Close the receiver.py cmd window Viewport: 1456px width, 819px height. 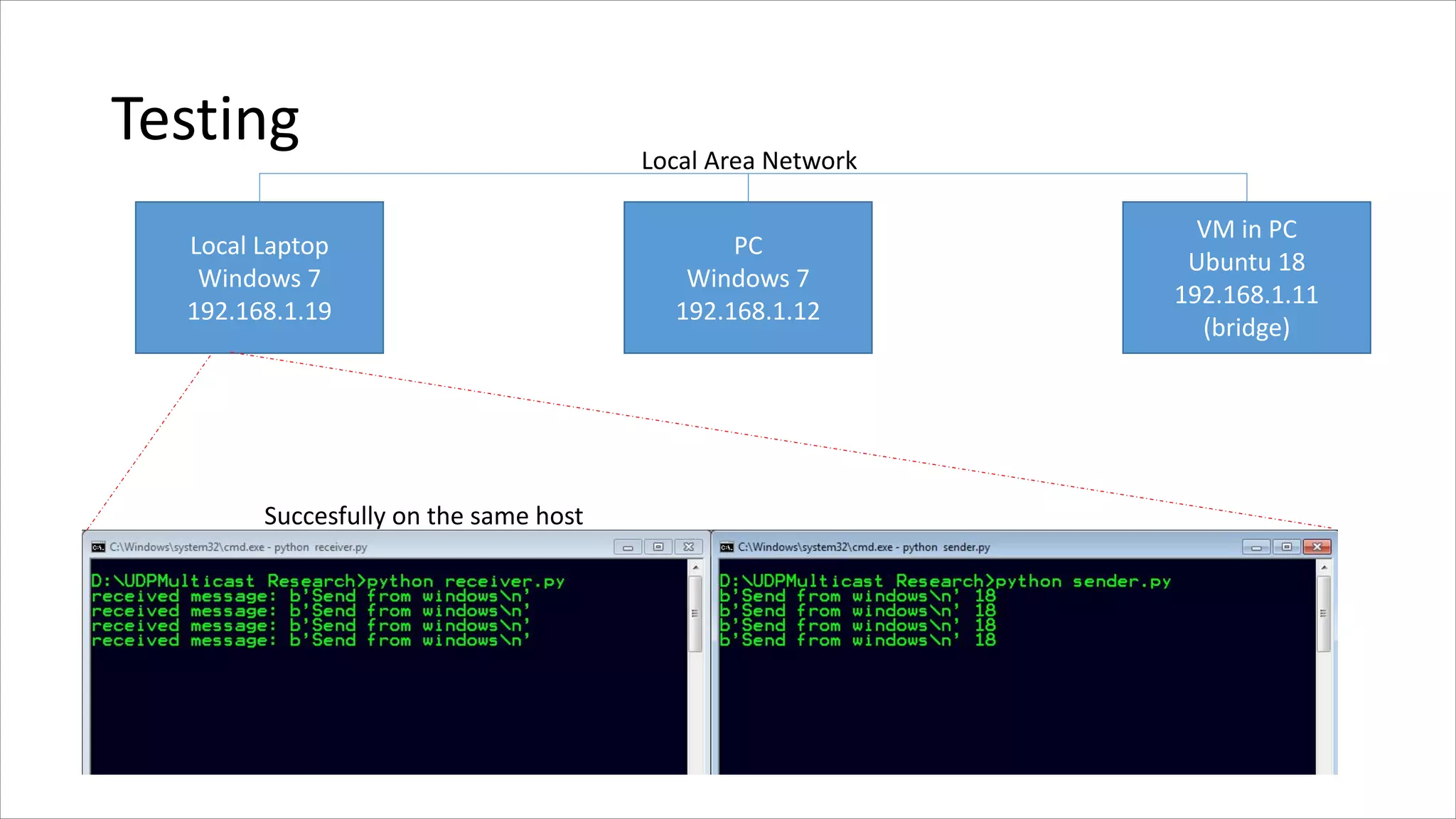point(689,547)
